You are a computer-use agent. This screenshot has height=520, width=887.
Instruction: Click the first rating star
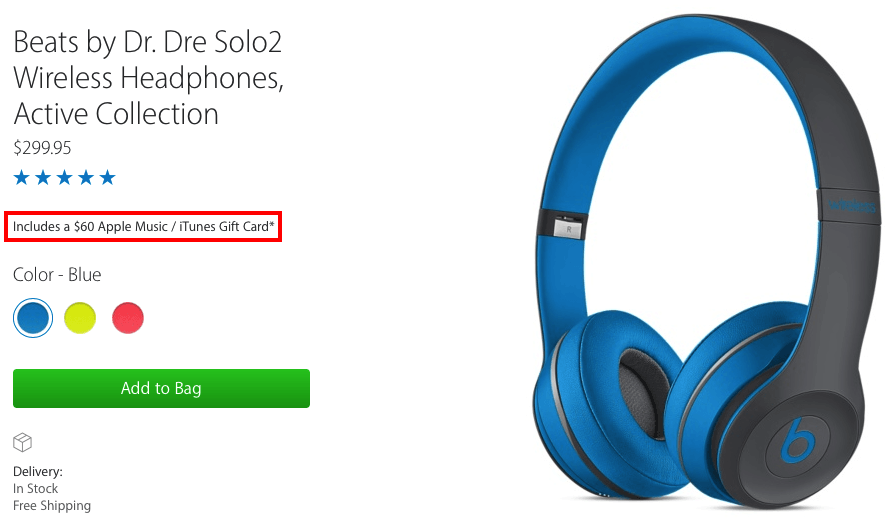pos(22,178)
